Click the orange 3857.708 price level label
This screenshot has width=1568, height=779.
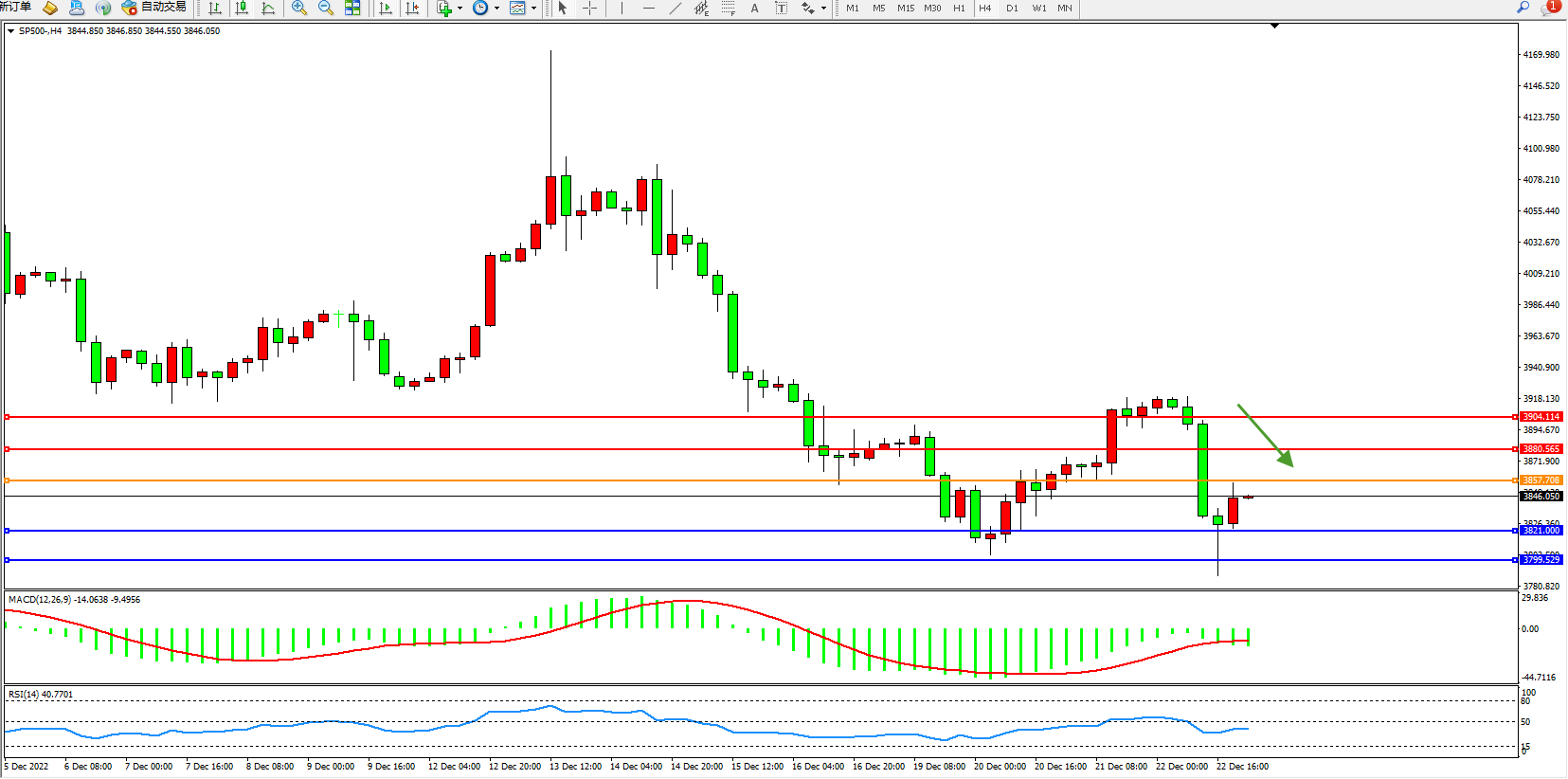1541,480
